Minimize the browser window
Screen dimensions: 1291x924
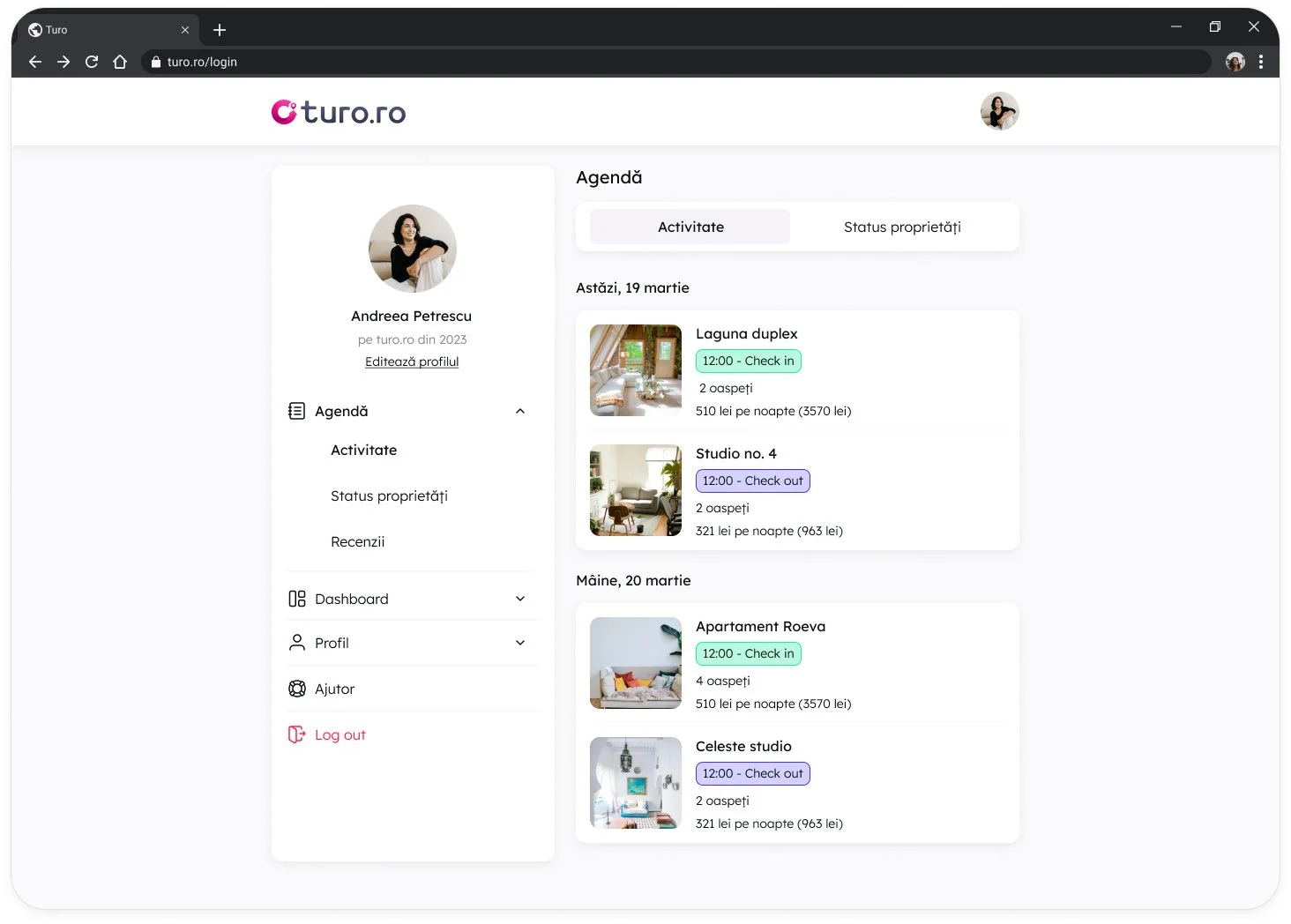pos(1176,26)
